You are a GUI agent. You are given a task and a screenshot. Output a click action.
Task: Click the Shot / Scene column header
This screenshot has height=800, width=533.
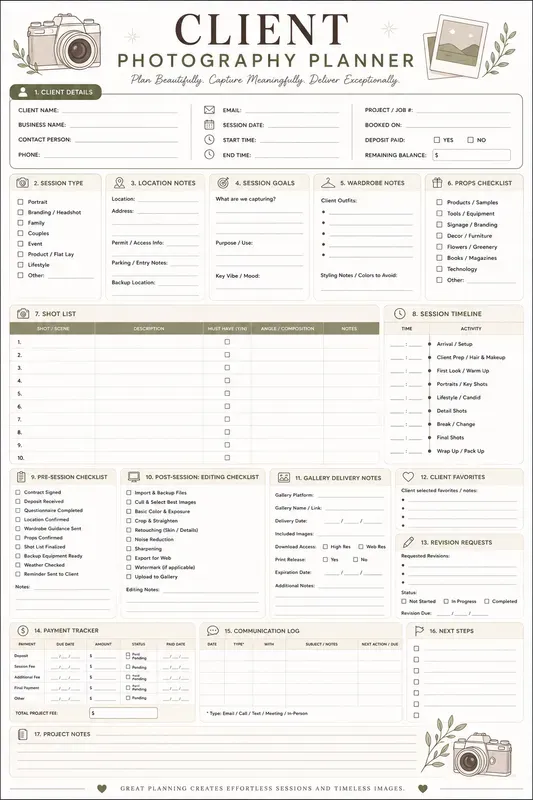[x=53, y=329]
